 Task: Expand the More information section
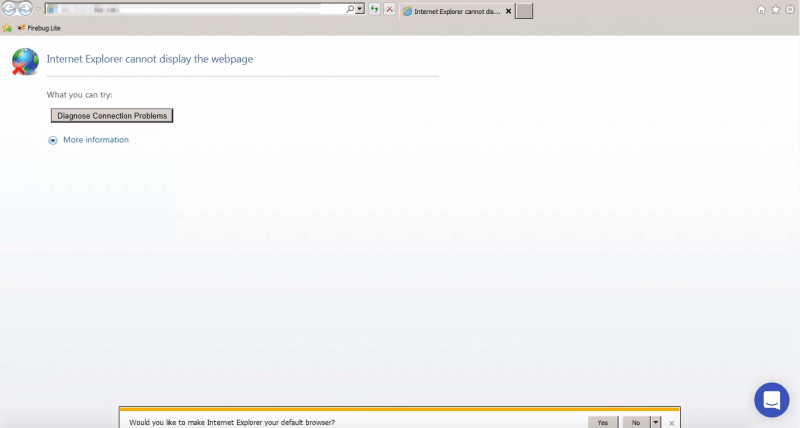pyautogui.click(x=89, y=140)
